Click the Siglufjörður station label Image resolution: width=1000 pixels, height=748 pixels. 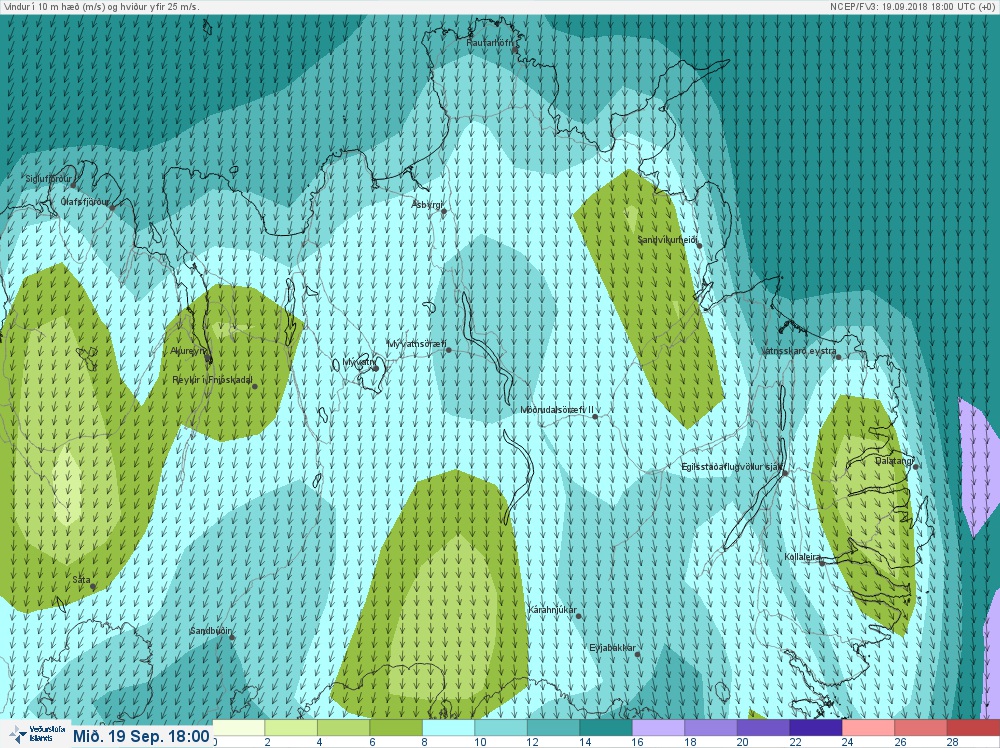[48, 179]
